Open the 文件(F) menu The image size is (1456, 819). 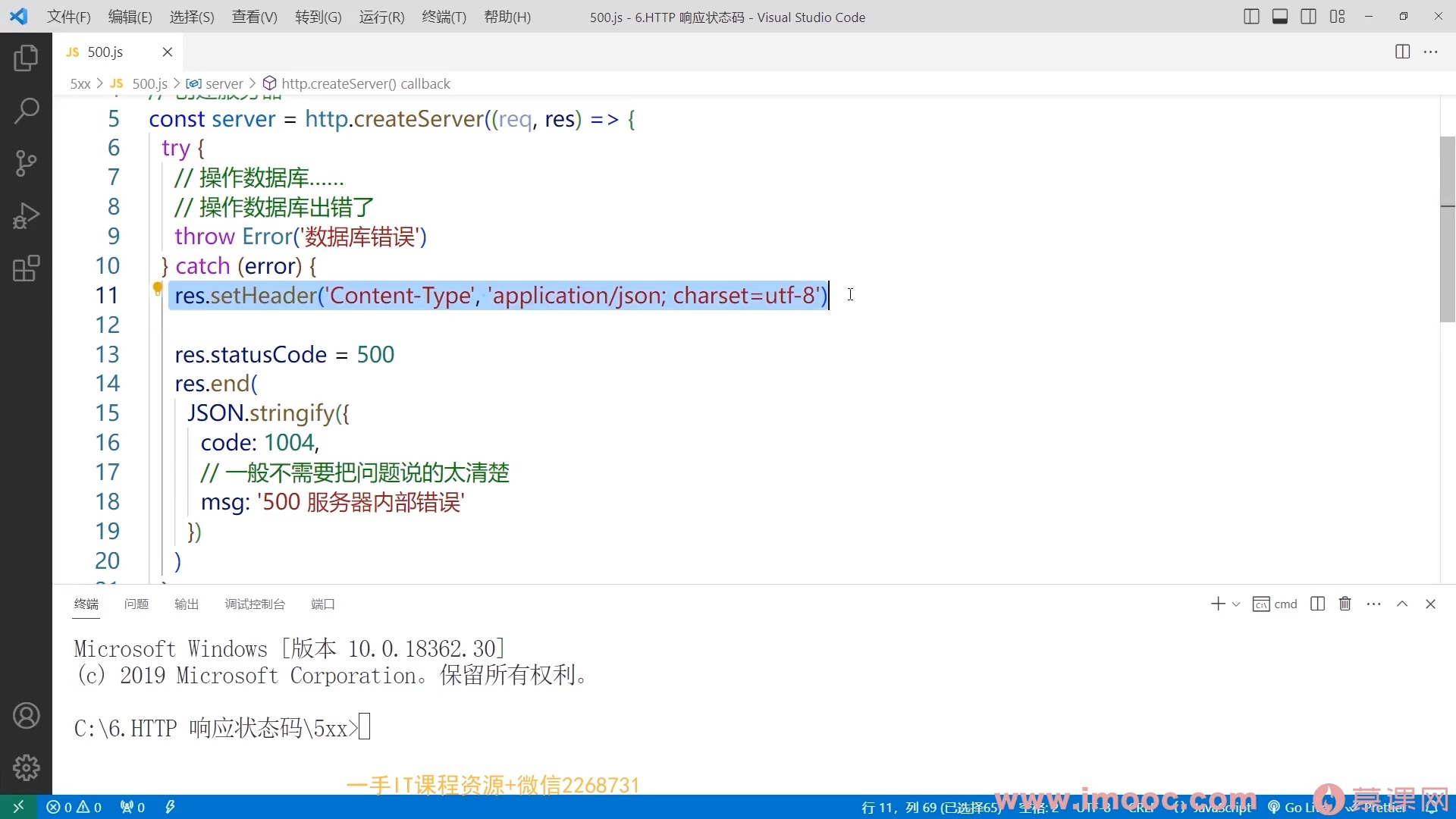(x=69, y=17)
